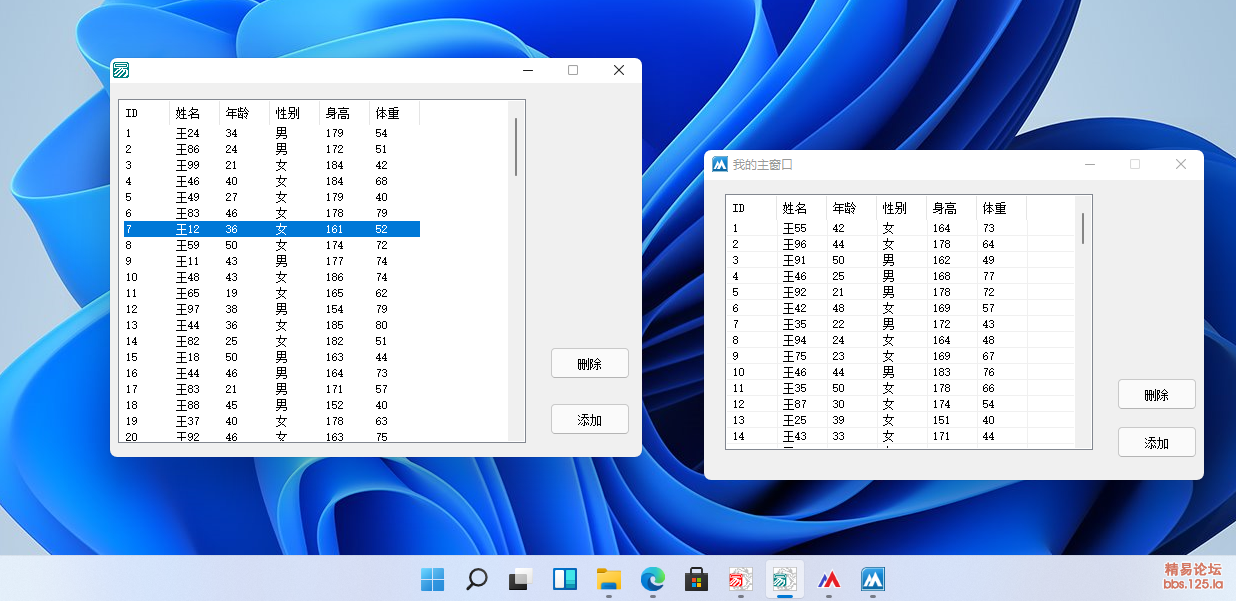The width and height of the screenshot is (1236, 601).
Task: Click the red 易 app icon on taskbar
Action: point(740,579)
